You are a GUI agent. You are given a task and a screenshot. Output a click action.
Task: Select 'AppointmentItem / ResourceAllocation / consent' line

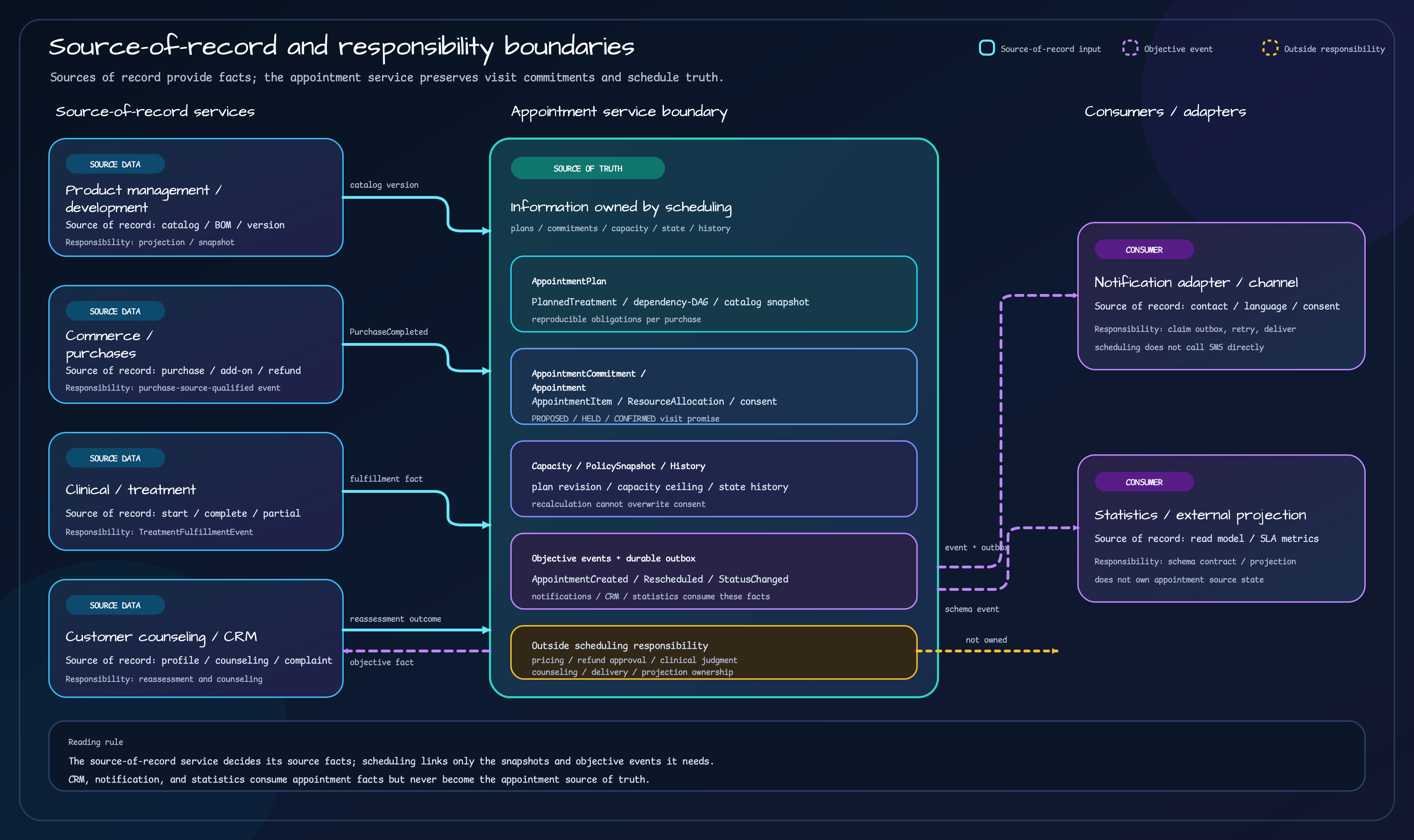pyautogui.click(x=654, y=401)
